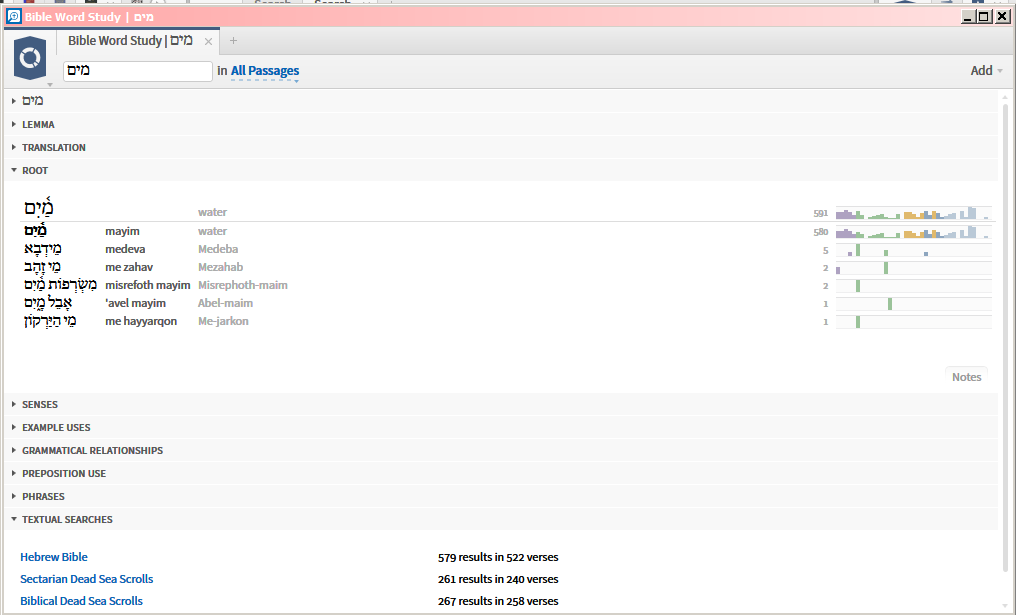1016x615 pixels.
Task: Minimize the Bible Word Study window
Action: tap(967, 16)
